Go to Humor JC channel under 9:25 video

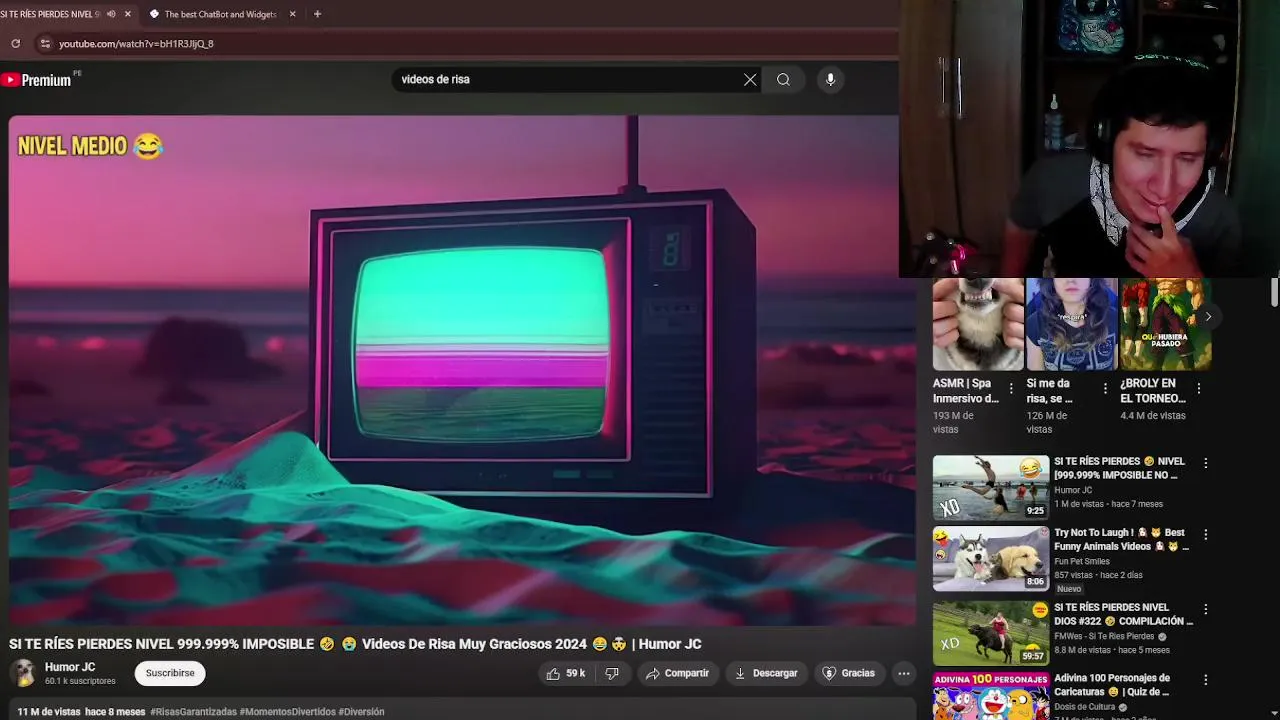coord(1073,490)
